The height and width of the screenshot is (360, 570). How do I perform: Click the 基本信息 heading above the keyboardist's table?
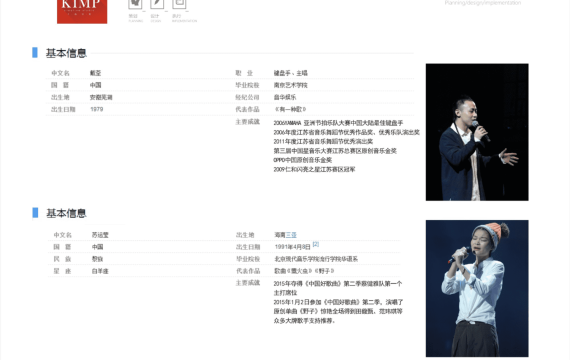66,53
